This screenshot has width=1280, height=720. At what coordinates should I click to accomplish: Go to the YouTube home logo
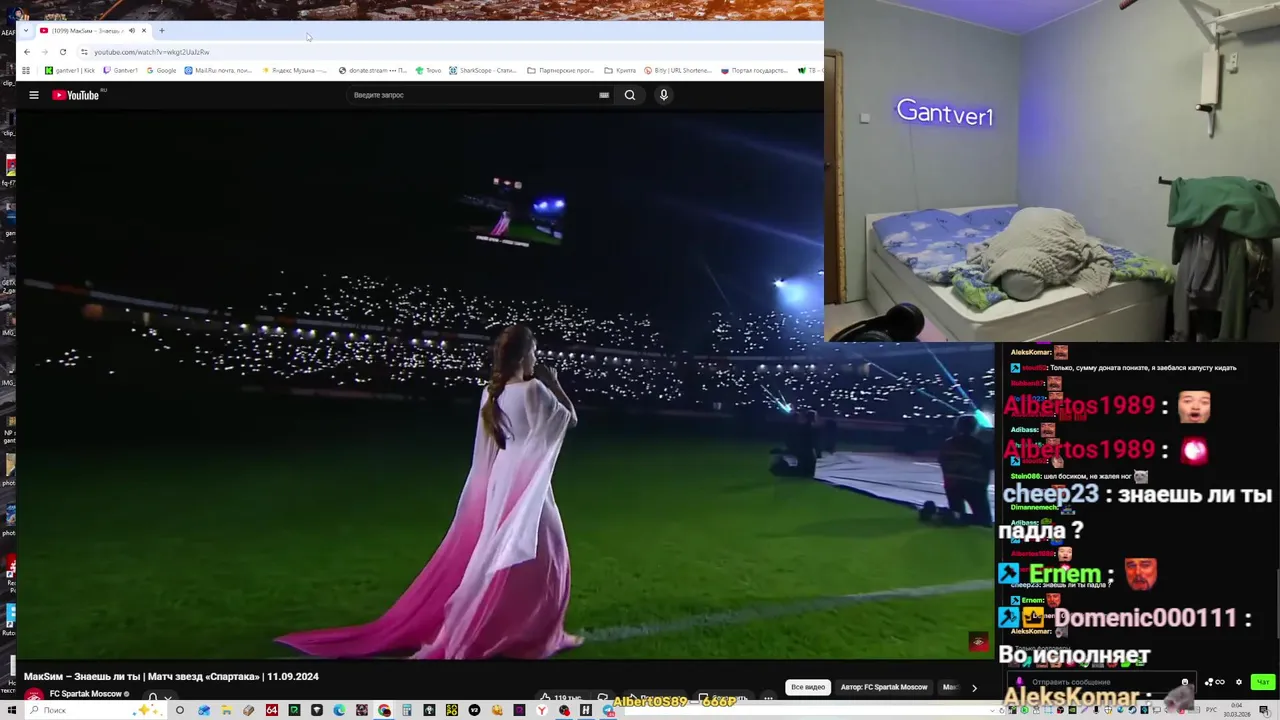[x=76, y=95]
